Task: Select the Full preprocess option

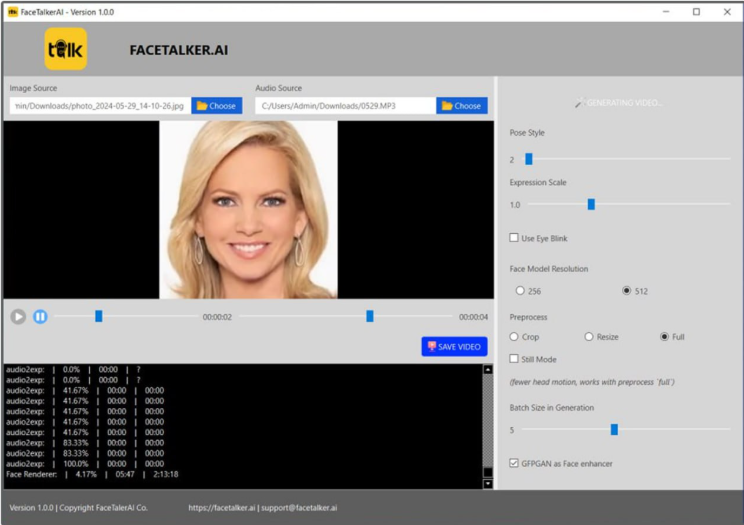Action: [664, 337]
